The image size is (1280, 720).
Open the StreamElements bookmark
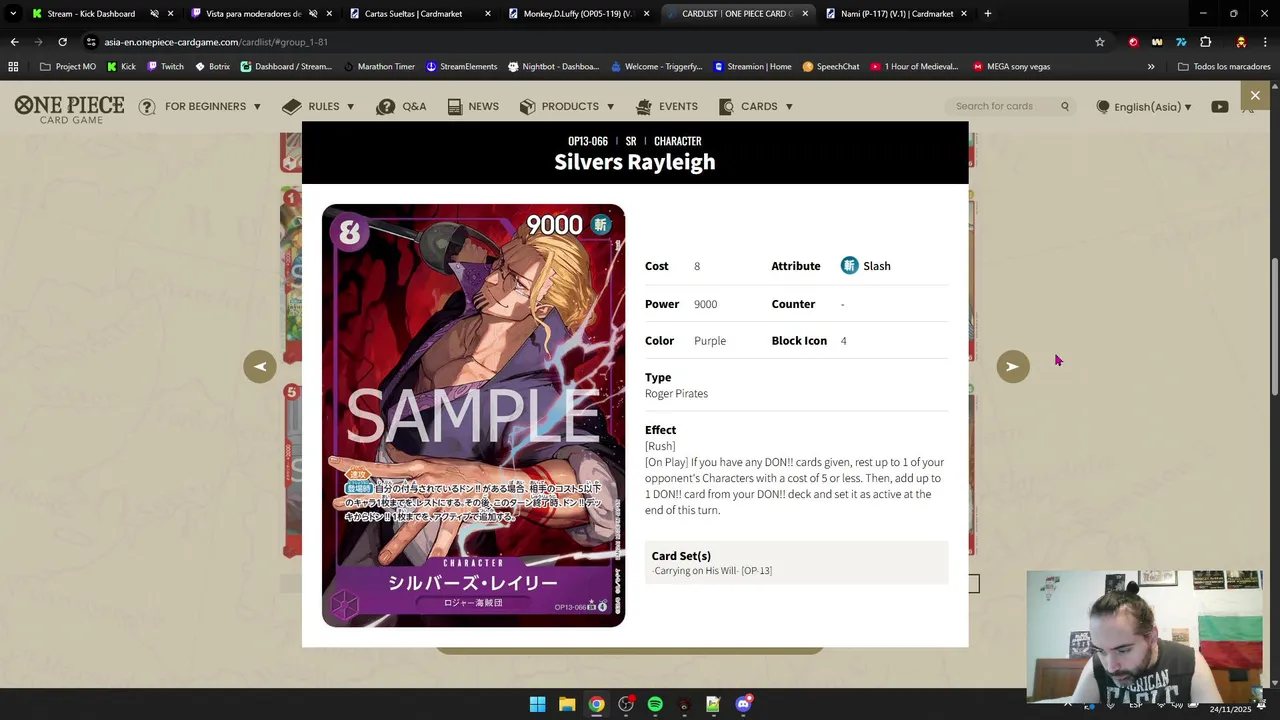pos(461,67)
